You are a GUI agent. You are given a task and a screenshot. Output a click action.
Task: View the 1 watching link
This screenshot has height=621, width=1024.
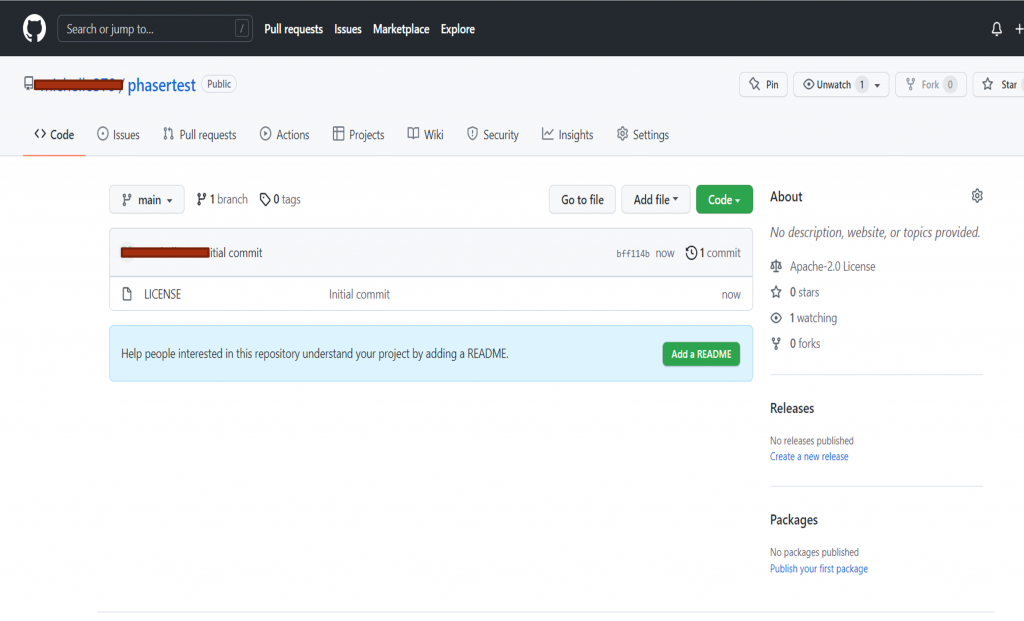(x=813, y=318)
